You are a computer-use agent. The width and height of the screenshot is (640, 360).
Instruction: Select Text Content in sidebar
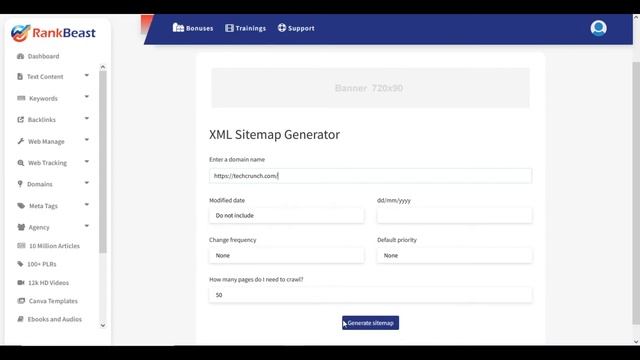click(x=45, y=77)
